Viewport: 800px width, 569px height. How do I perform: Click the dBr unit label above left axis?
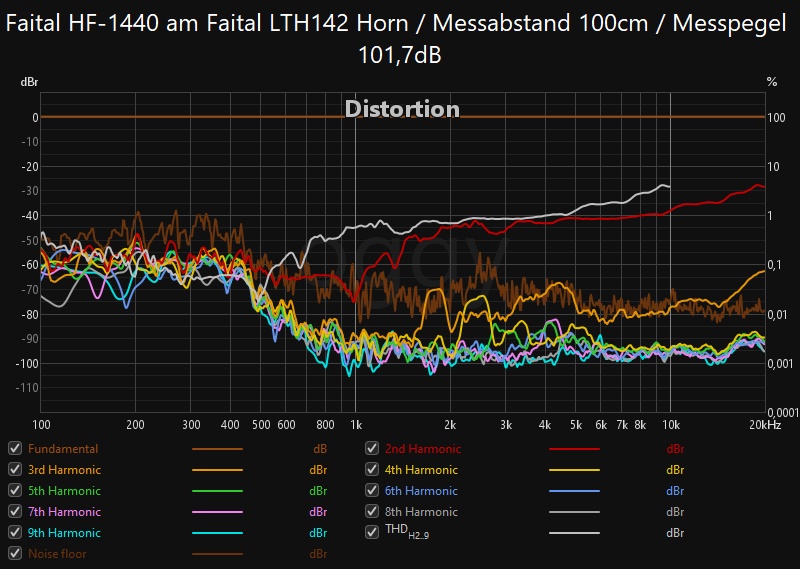[29, 82]
